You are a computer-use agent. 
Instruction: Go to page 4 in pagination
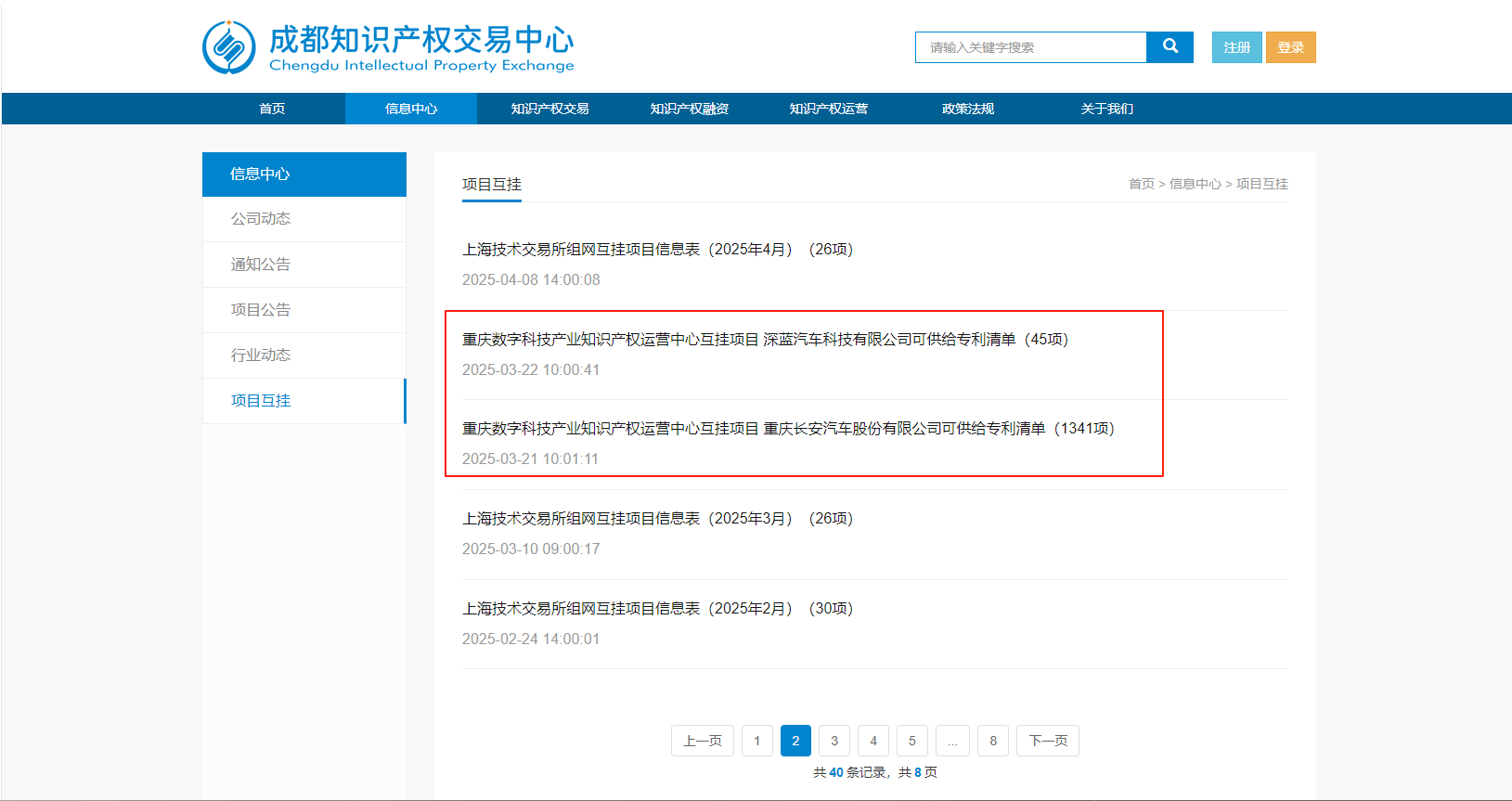(x=873, y=741)
